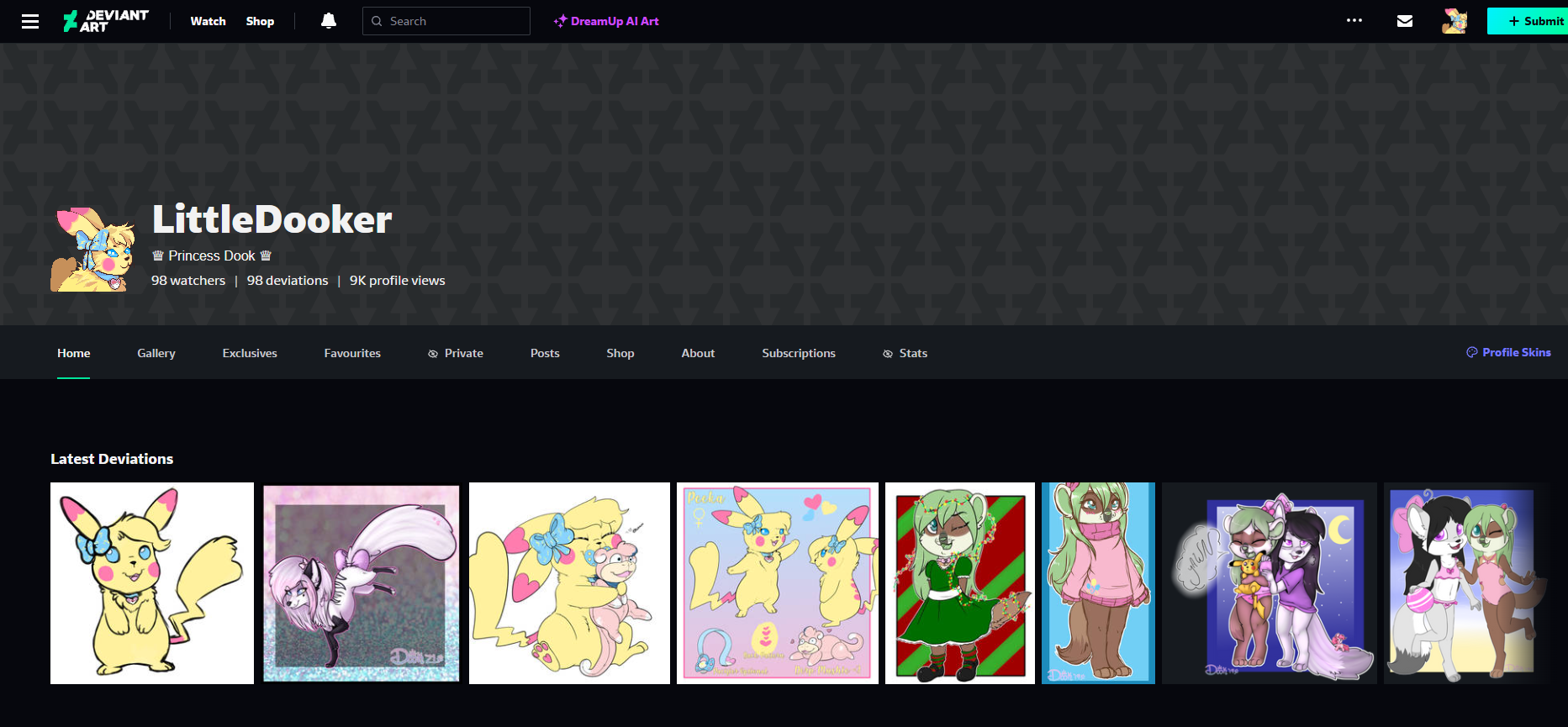The image size is (1568, 727).
Task: Click the DeviantArt logo
Action: point(106,21)
